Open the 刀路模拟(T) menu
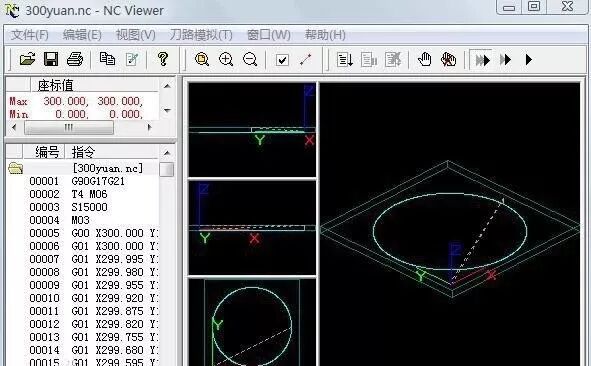Image resolution: width=591 pixels, height=366 pixels. (201, 35)
